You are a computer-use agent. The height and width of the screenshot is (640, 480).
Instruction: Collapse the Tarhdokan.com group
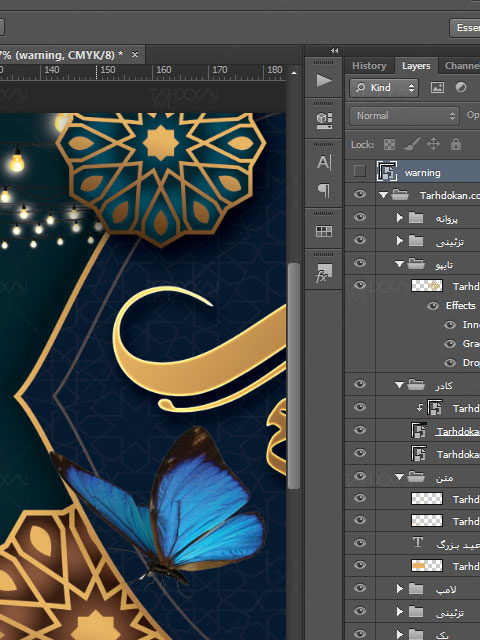click(383, 195)
